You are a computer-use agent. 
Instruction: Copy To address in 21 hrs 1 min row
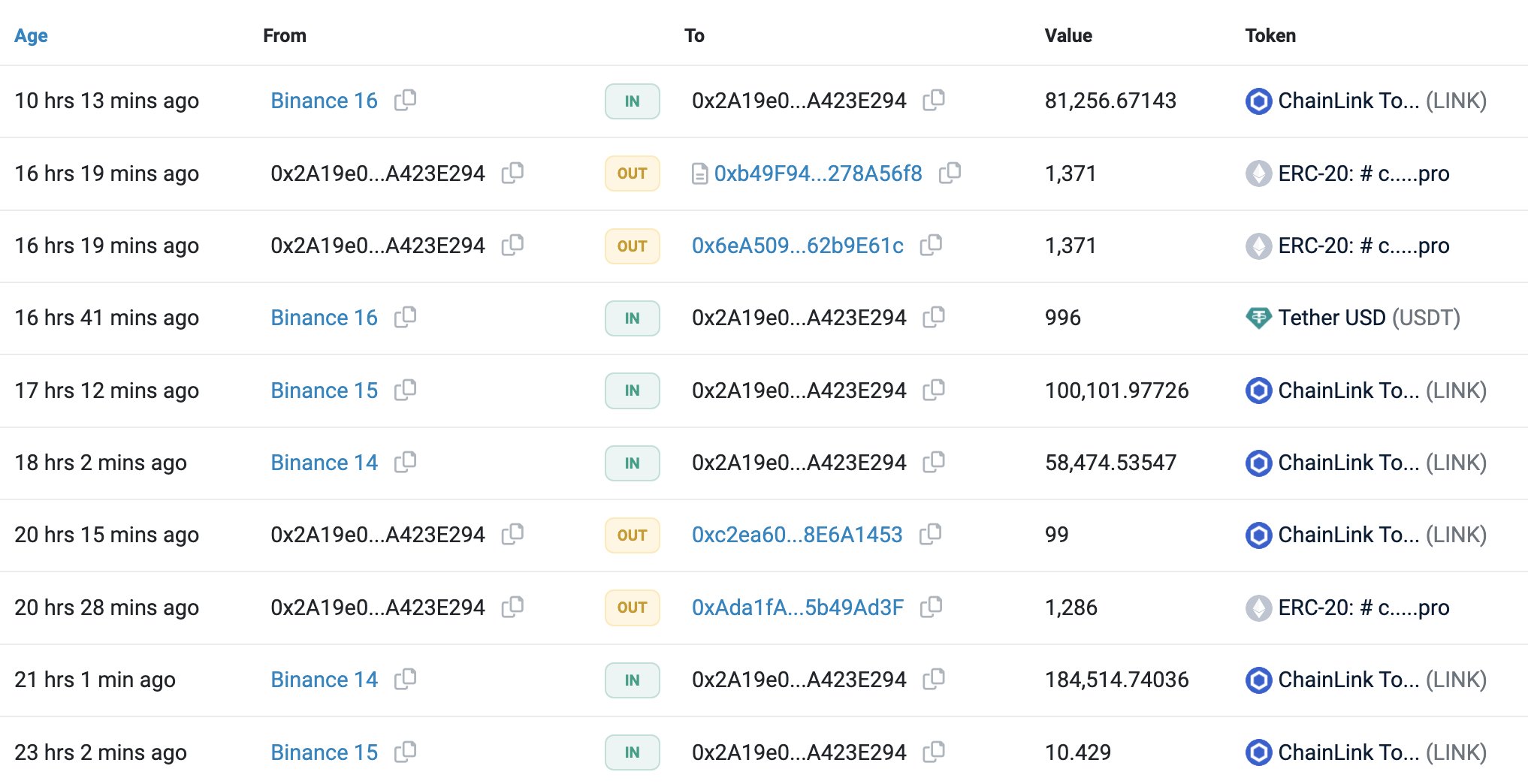[934, 679]
